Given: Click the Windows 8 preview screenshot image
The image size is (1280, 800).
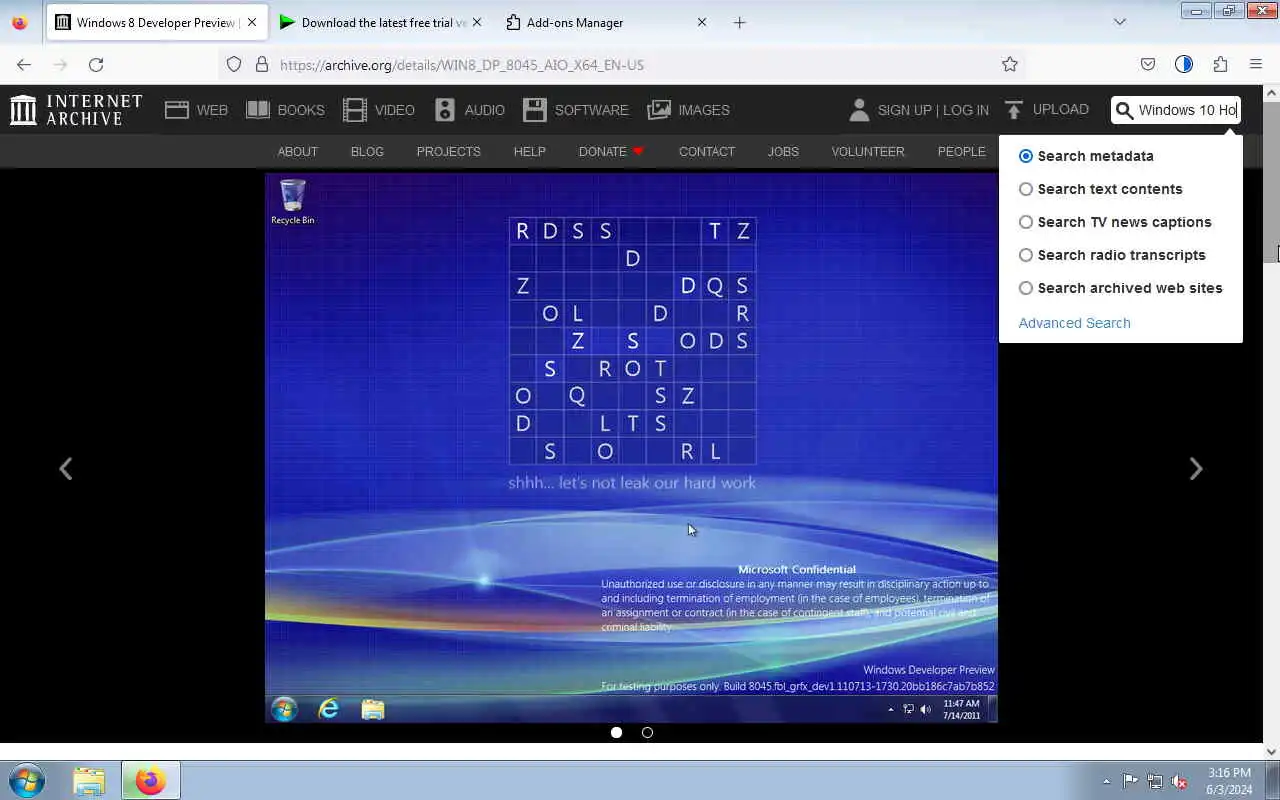Looking at the screenshot, I should tap(631, 447).
